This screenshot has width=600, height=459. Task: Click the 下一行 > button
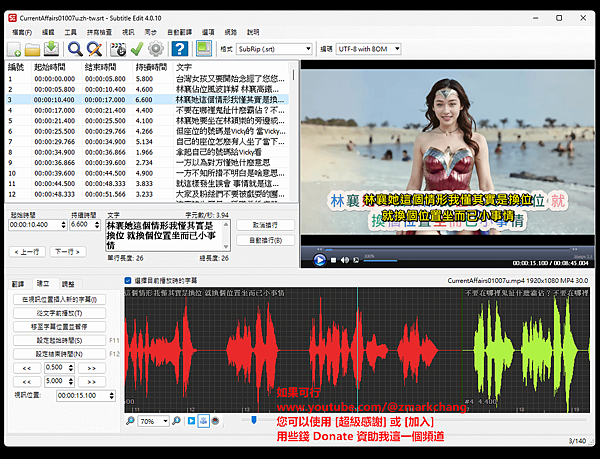coord(67,251)
